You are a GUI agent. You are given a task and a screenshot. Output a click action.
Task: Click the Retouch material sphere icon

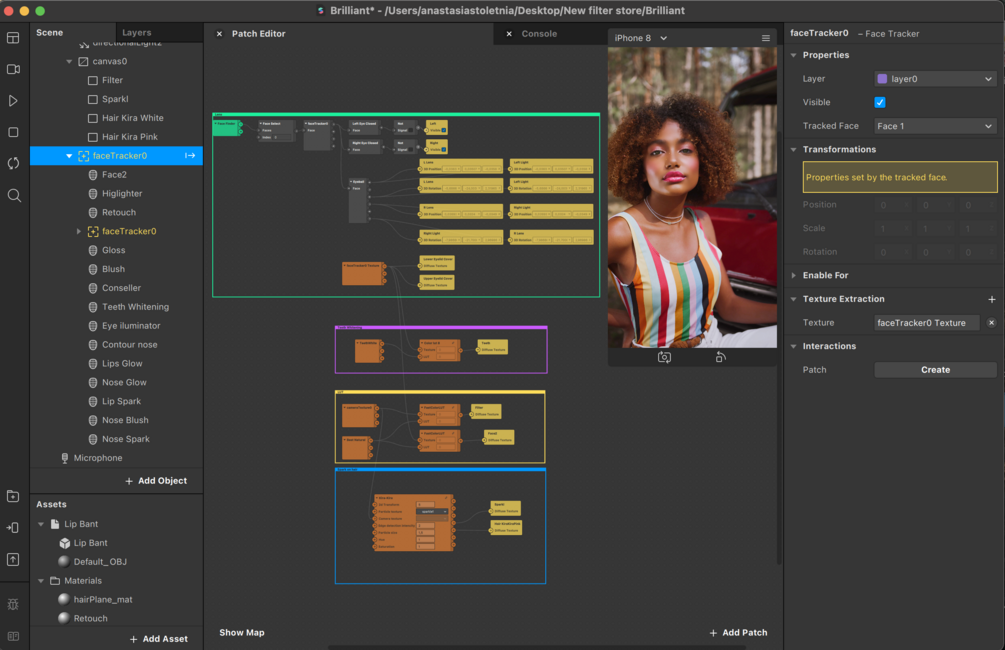tap(64, 618)
